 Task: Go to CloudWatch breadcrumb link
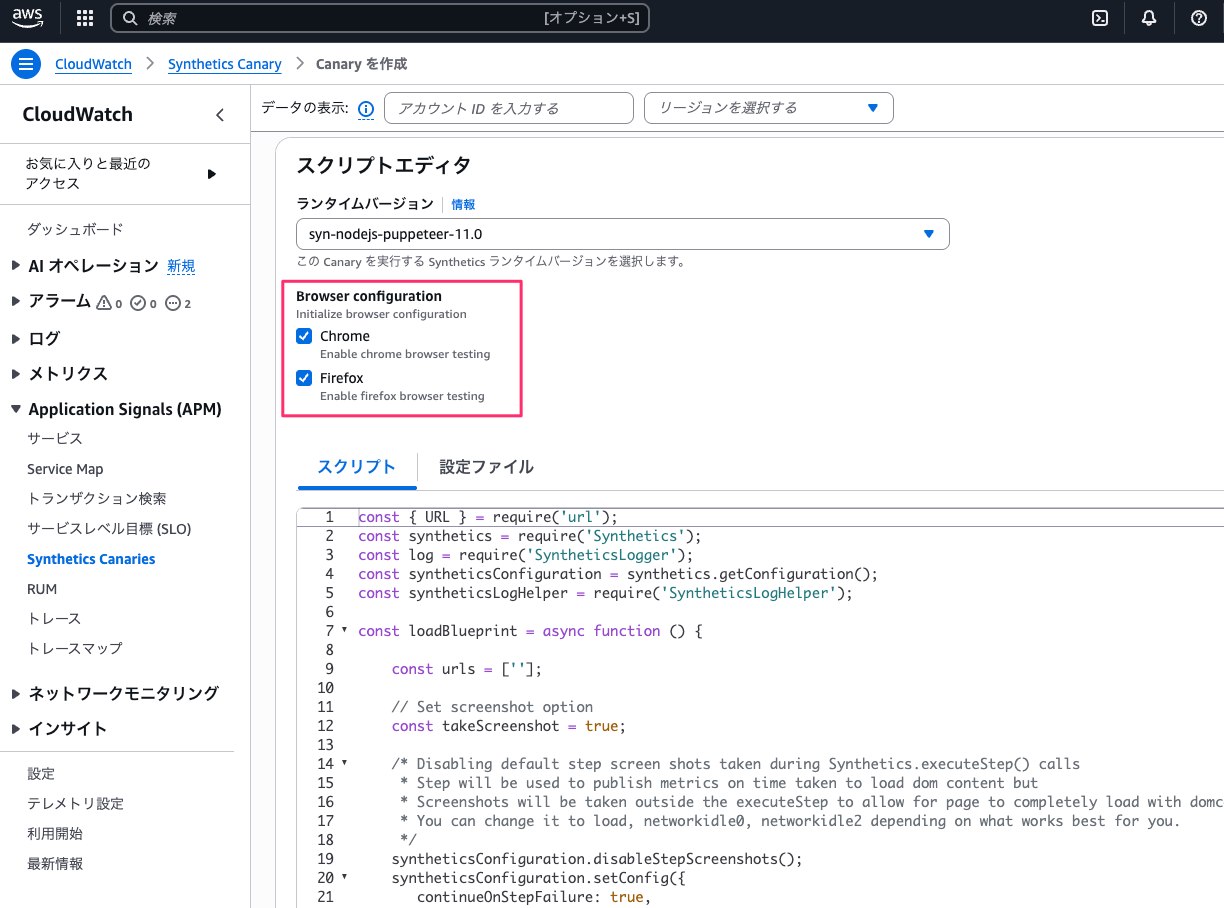[x=93, y=64]
